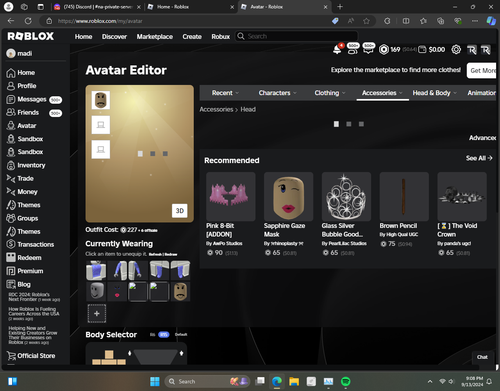Open the Edge Copilot icon
The height and width of the screenshot is (391, 500).
tap(491, 21)
